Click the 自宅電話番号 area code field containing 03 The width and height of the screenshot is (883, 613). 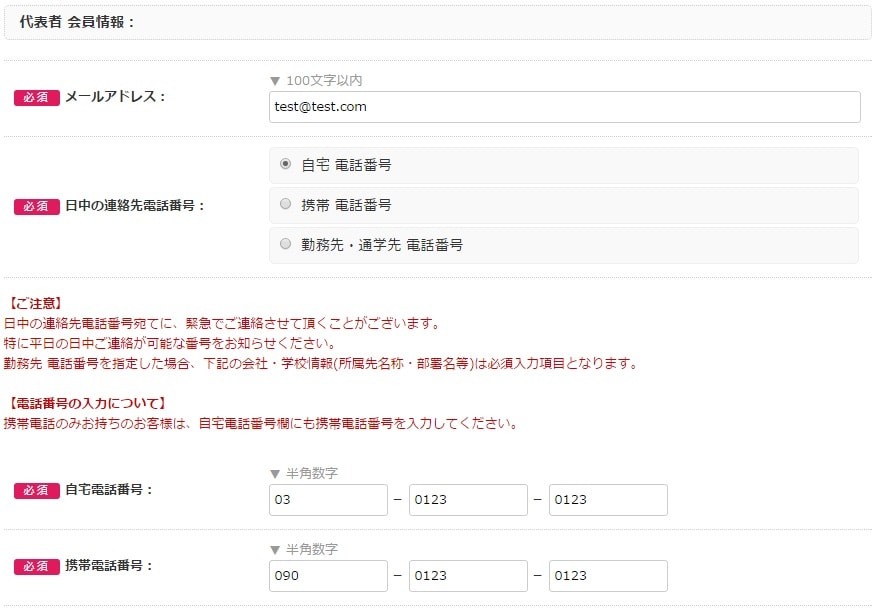pyautogui.click(x=328, y=500)
